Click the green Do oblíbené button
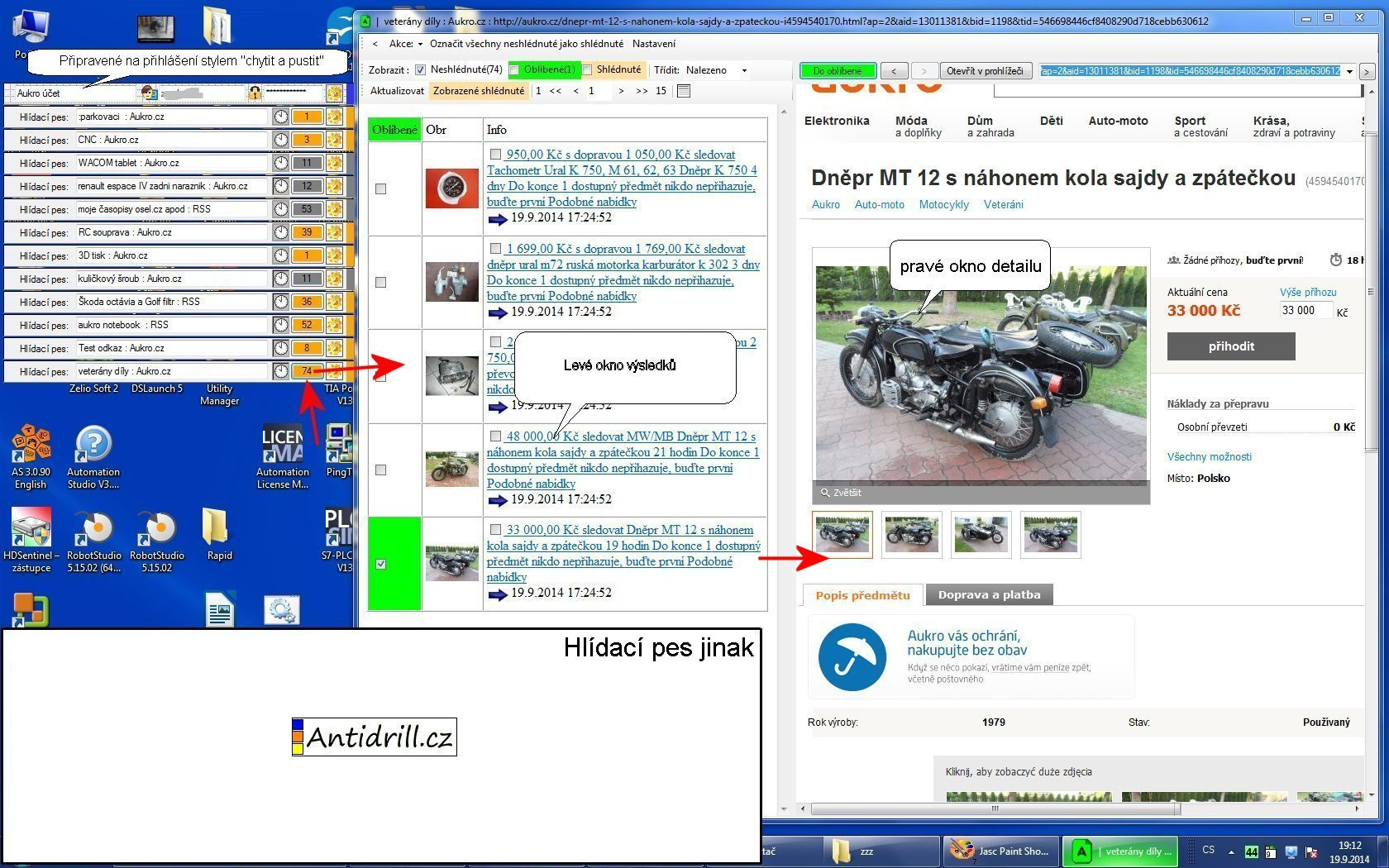Image resolution: width=1389 pixels, height=868 pixels. 838,71
